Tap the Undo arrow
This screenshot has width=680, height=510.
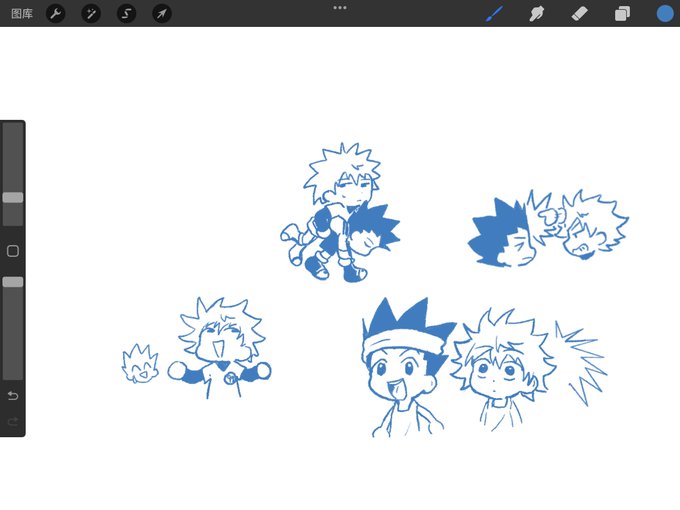[13, 396]
